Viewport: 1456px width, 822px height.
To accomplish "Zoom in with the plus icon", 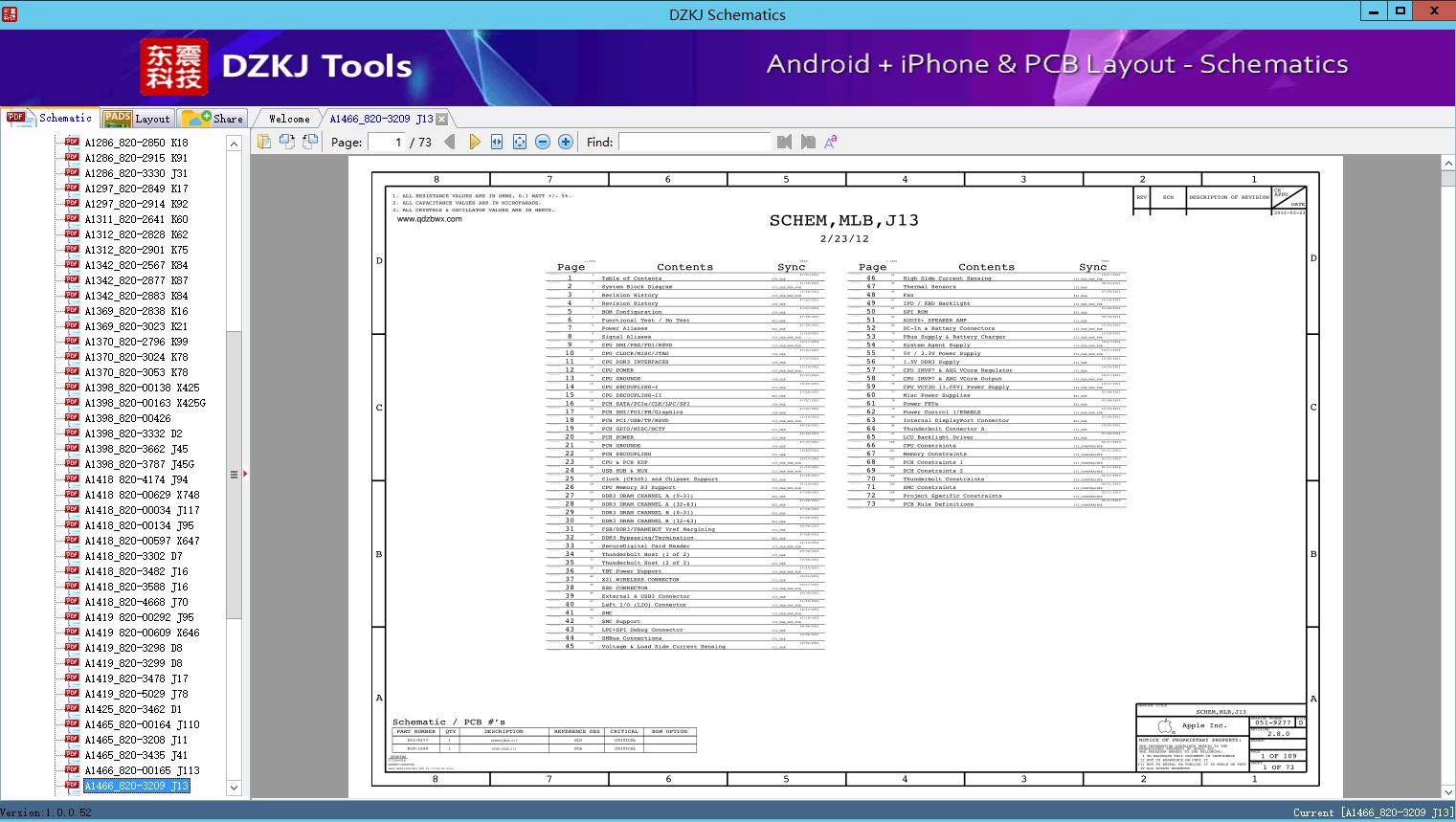I will coord(566,142).
